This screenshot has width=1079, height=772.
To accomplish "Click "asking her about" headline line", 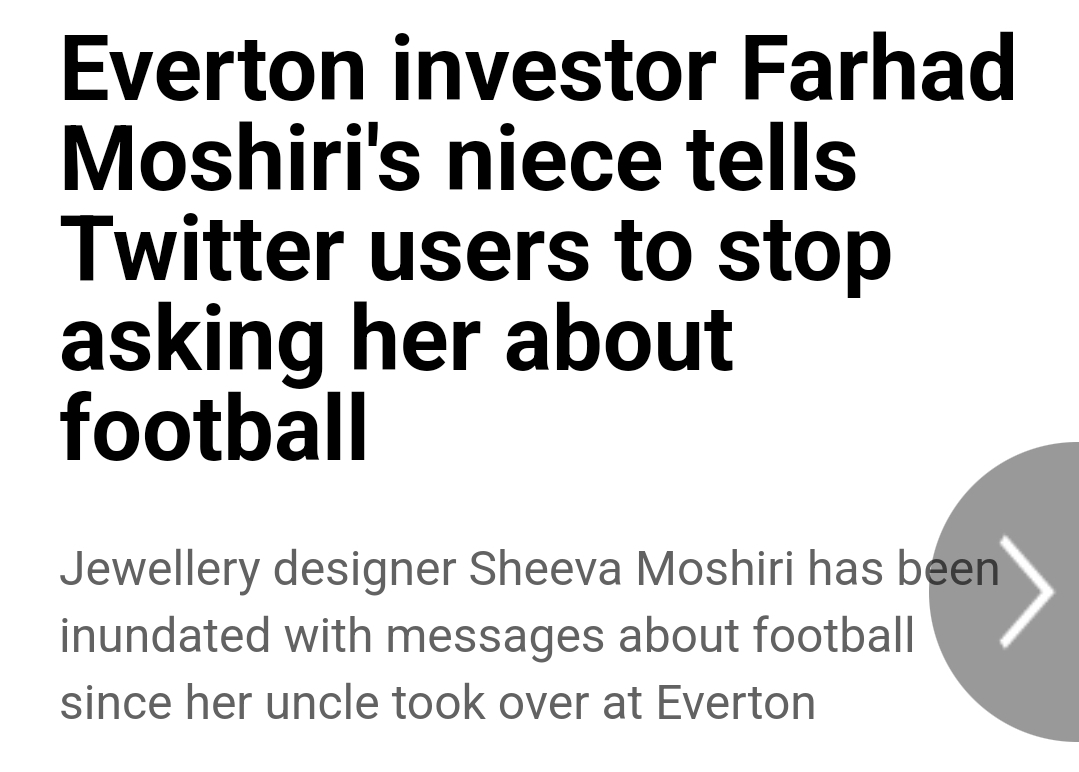I will coord(397,340).
